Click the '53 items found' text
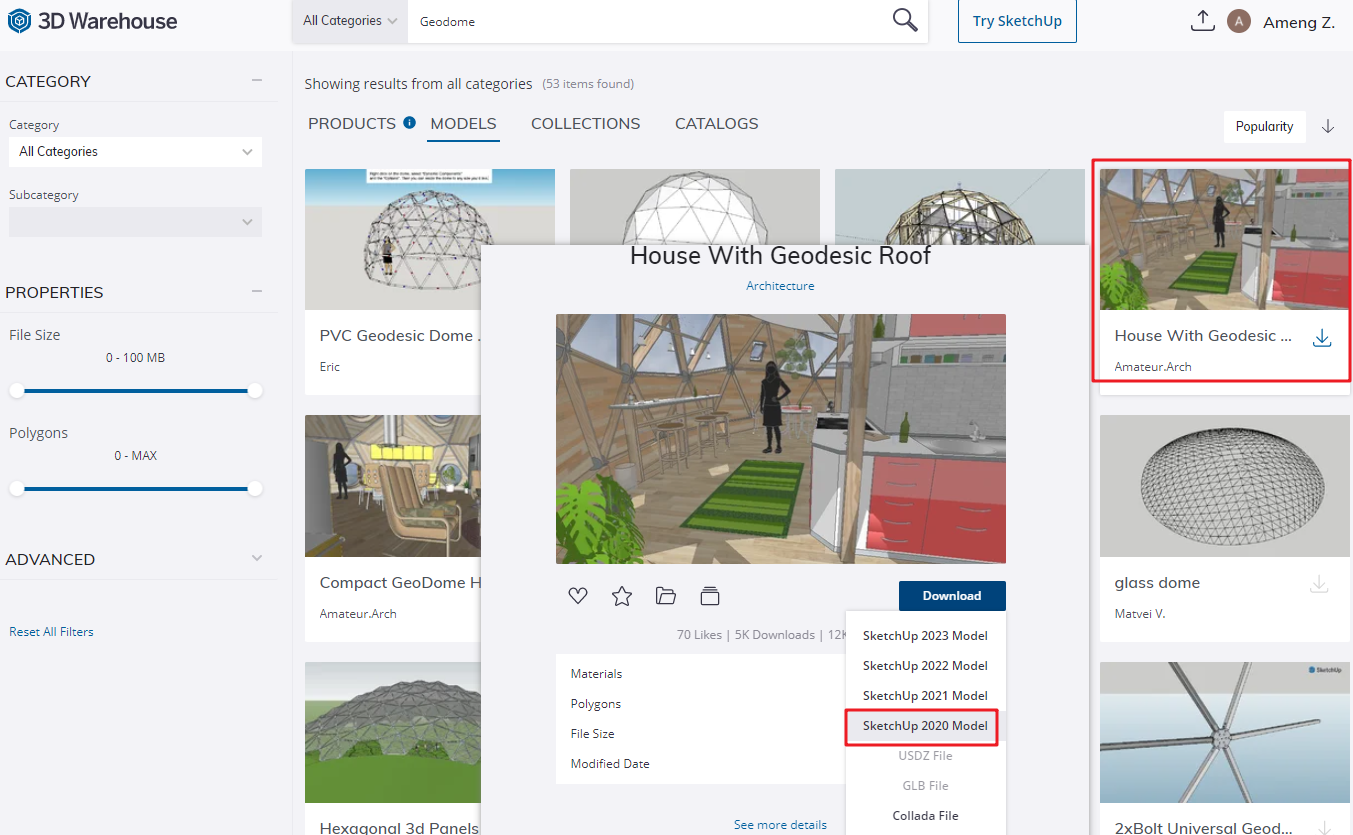1353x835 pixels. 588,84
